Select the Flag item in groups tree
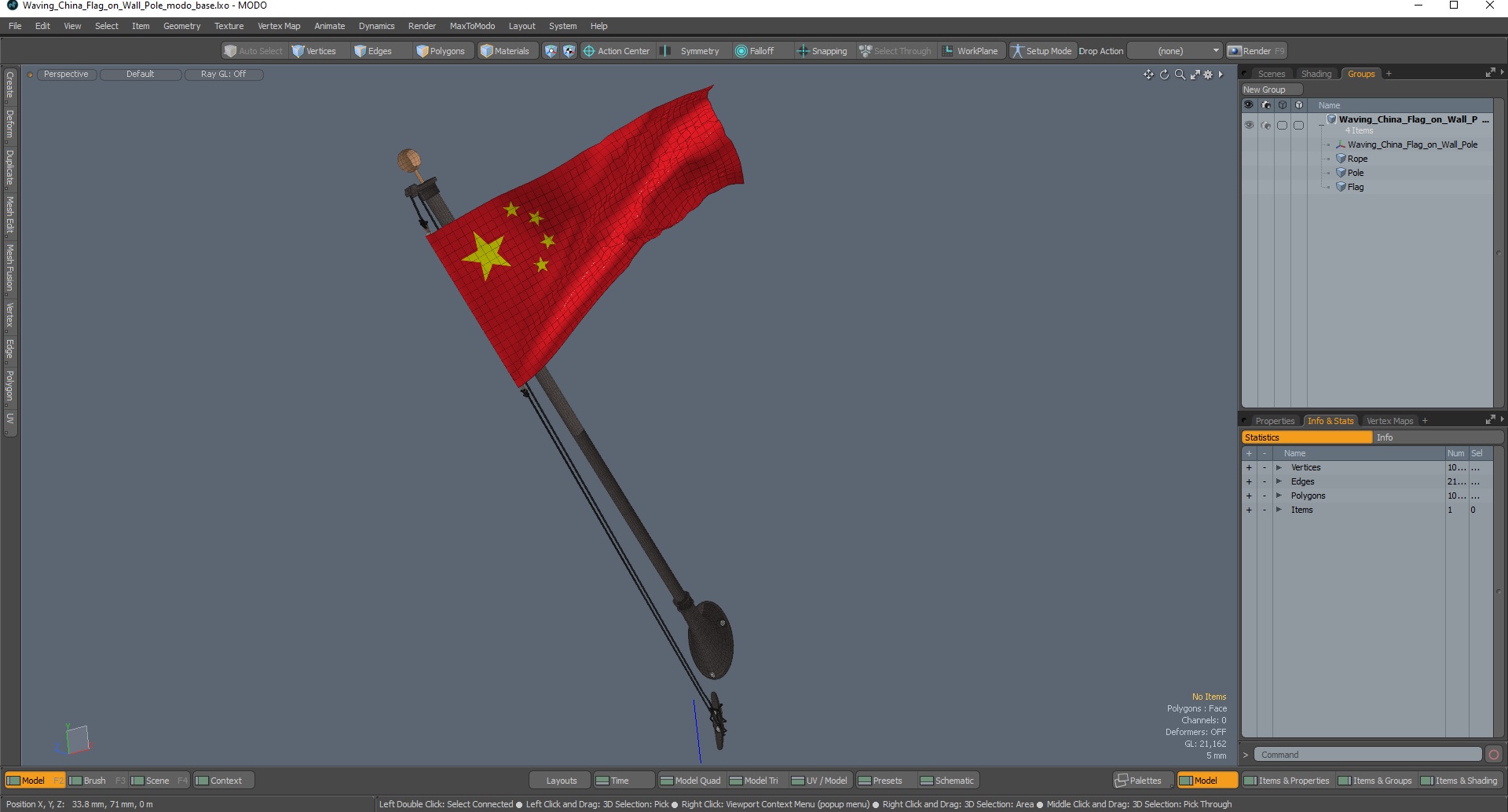 (x=1355, y=187)
